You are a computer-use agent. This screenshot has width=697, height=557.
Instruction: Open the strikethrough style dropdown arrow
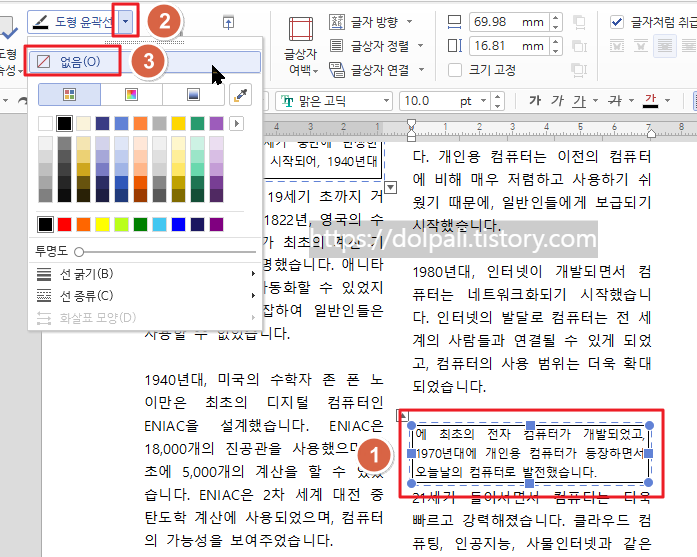point(631,101)
